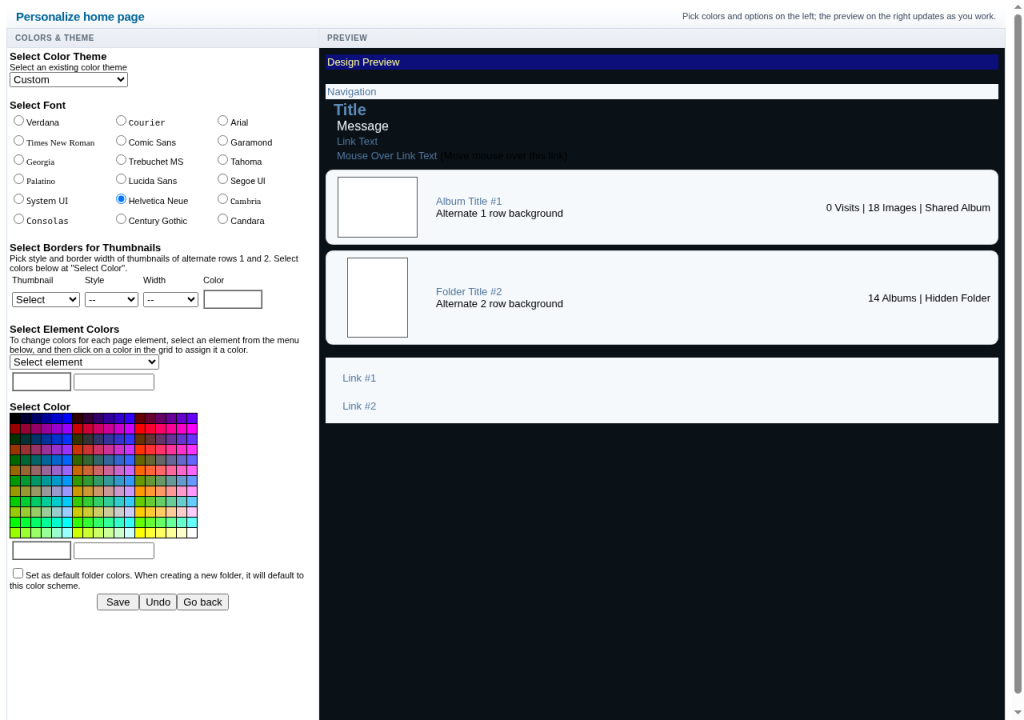Pick the white swatch in grid's bottom-right corner
Screen dimensions: 1024x720
(192, 533)
